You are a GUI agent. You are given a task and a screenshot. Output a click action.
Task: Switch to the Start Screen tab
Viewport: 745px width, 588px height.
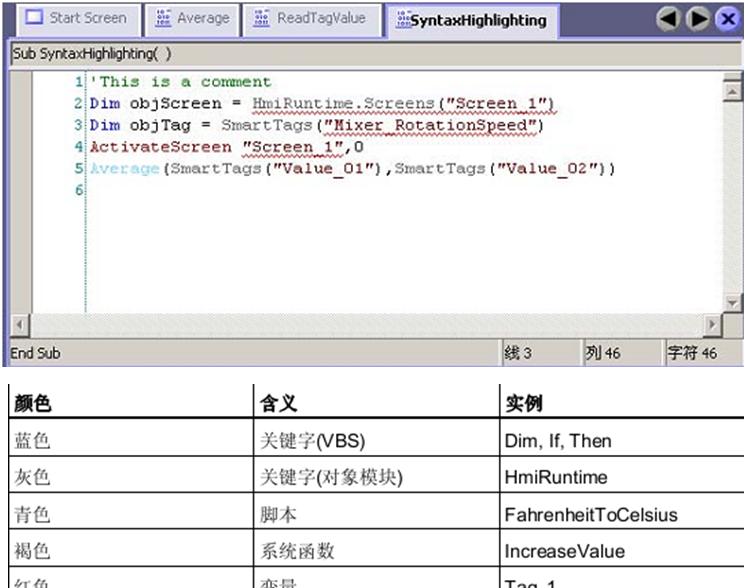[77, 19]
